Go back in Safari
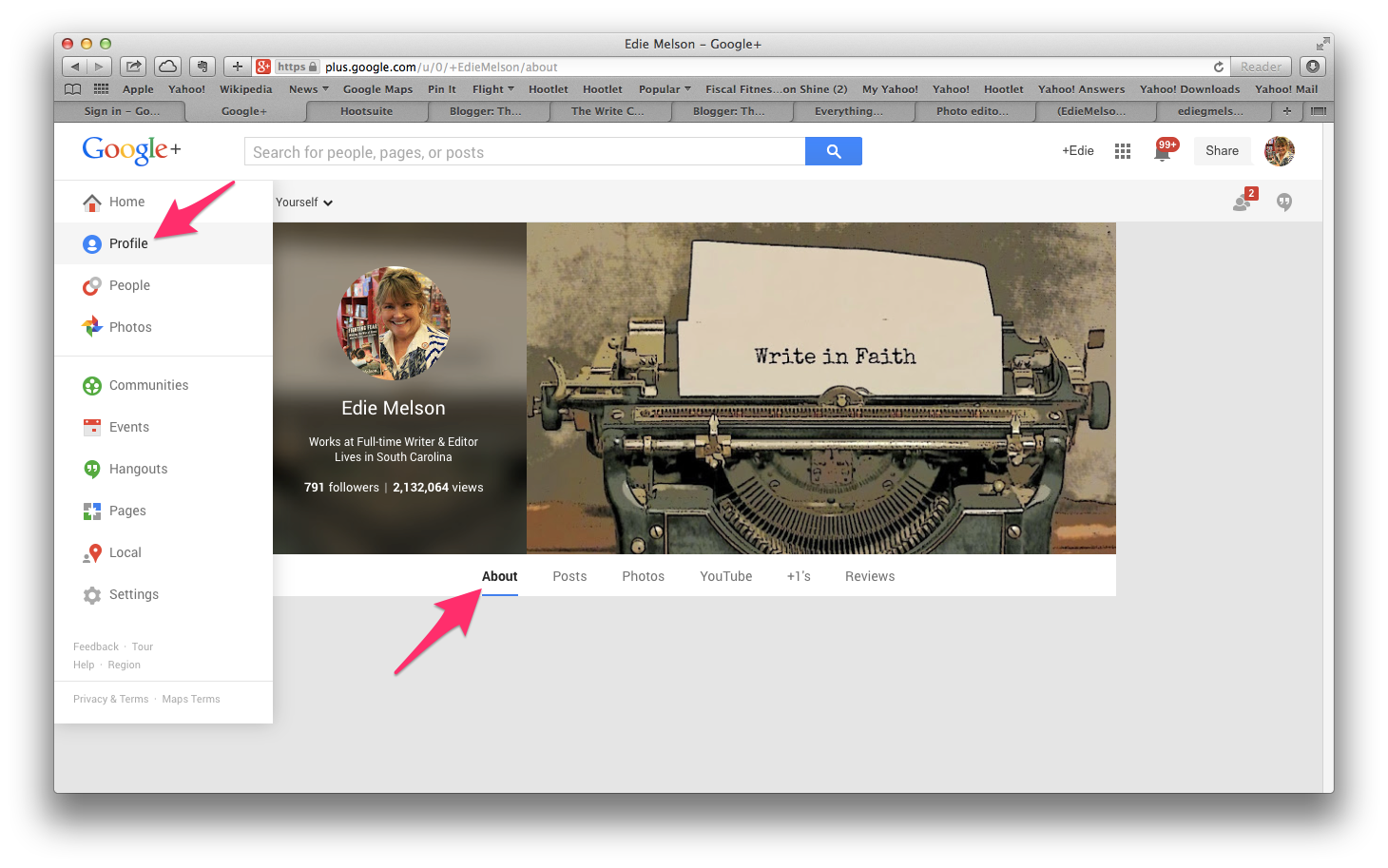 click(74, 67)
